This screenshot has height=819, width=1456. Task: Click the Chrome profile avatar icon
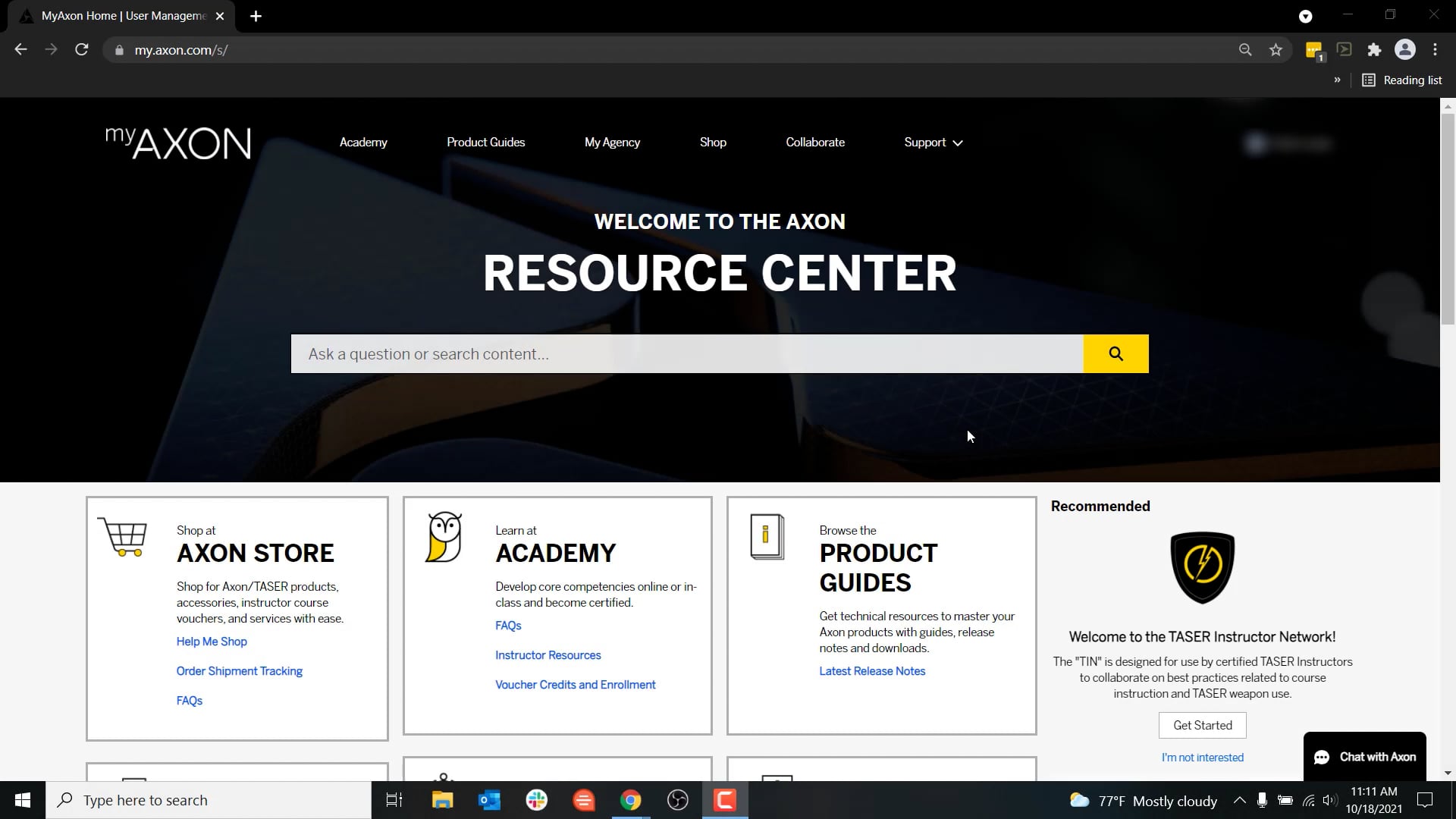coord(1405,49)
